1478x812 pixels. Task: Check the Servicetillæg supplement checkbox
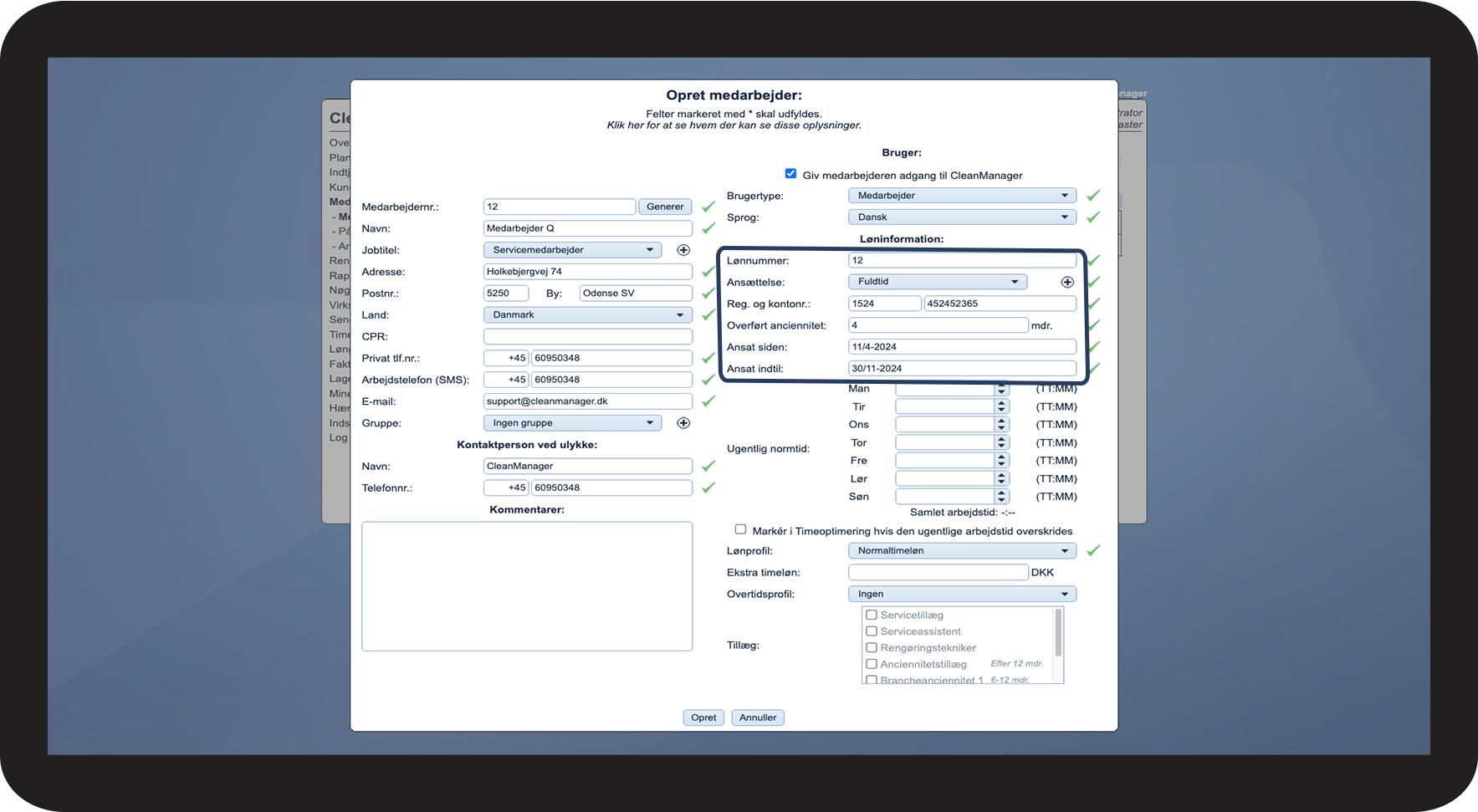[872, 615]
